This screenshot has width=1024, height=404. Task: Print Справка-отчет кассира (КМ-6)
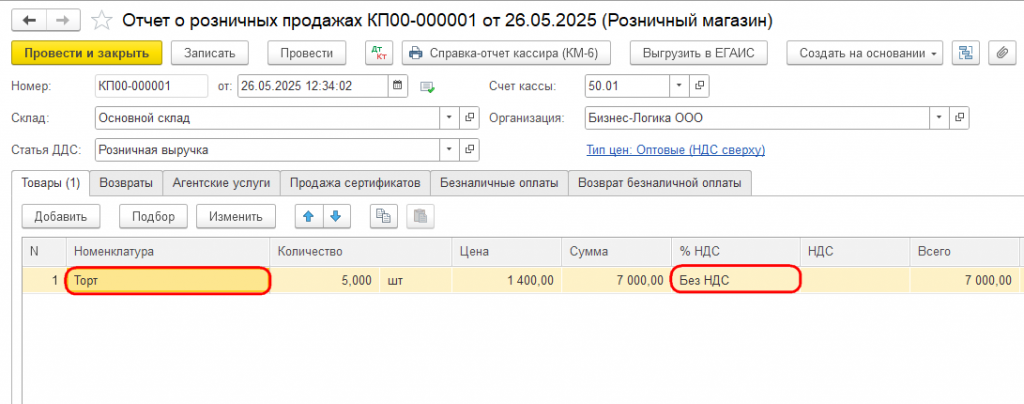point(506,53)
